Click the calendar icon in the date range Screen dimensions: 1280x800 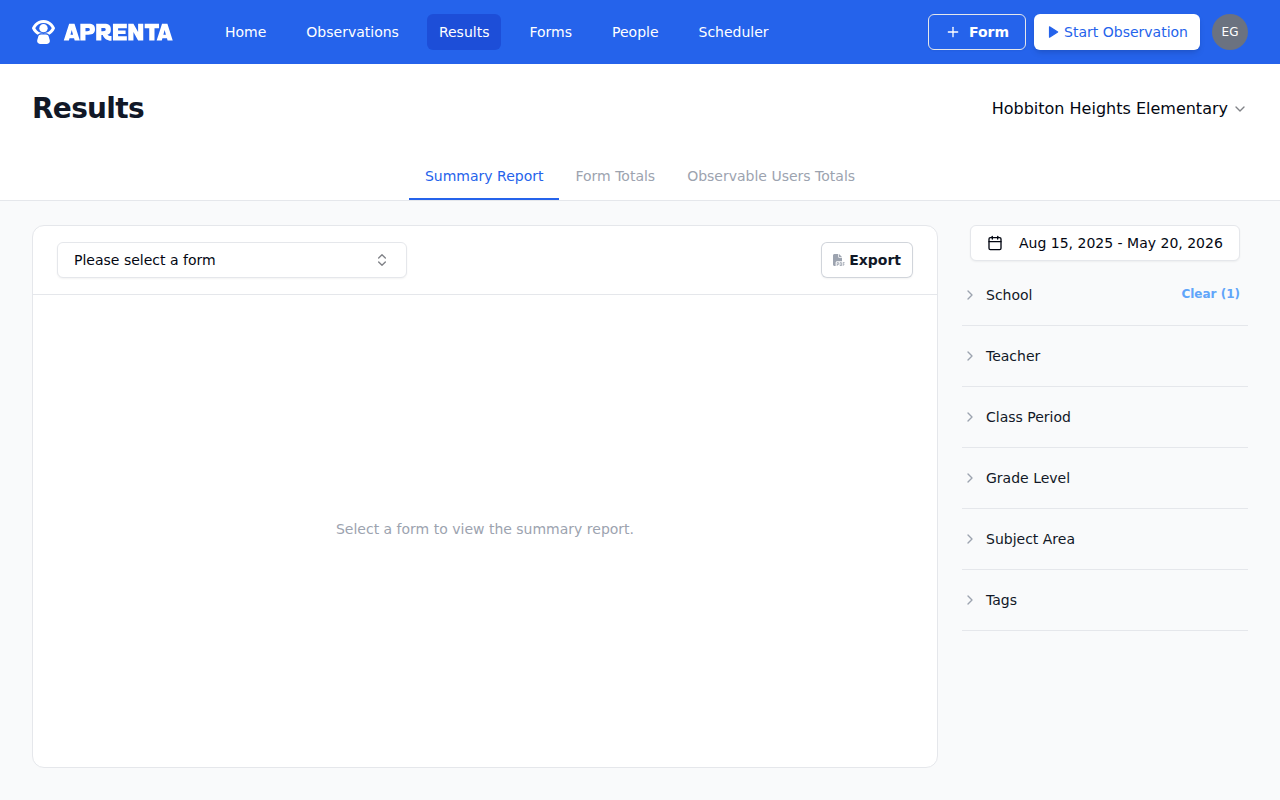click(x=996, y=242)
